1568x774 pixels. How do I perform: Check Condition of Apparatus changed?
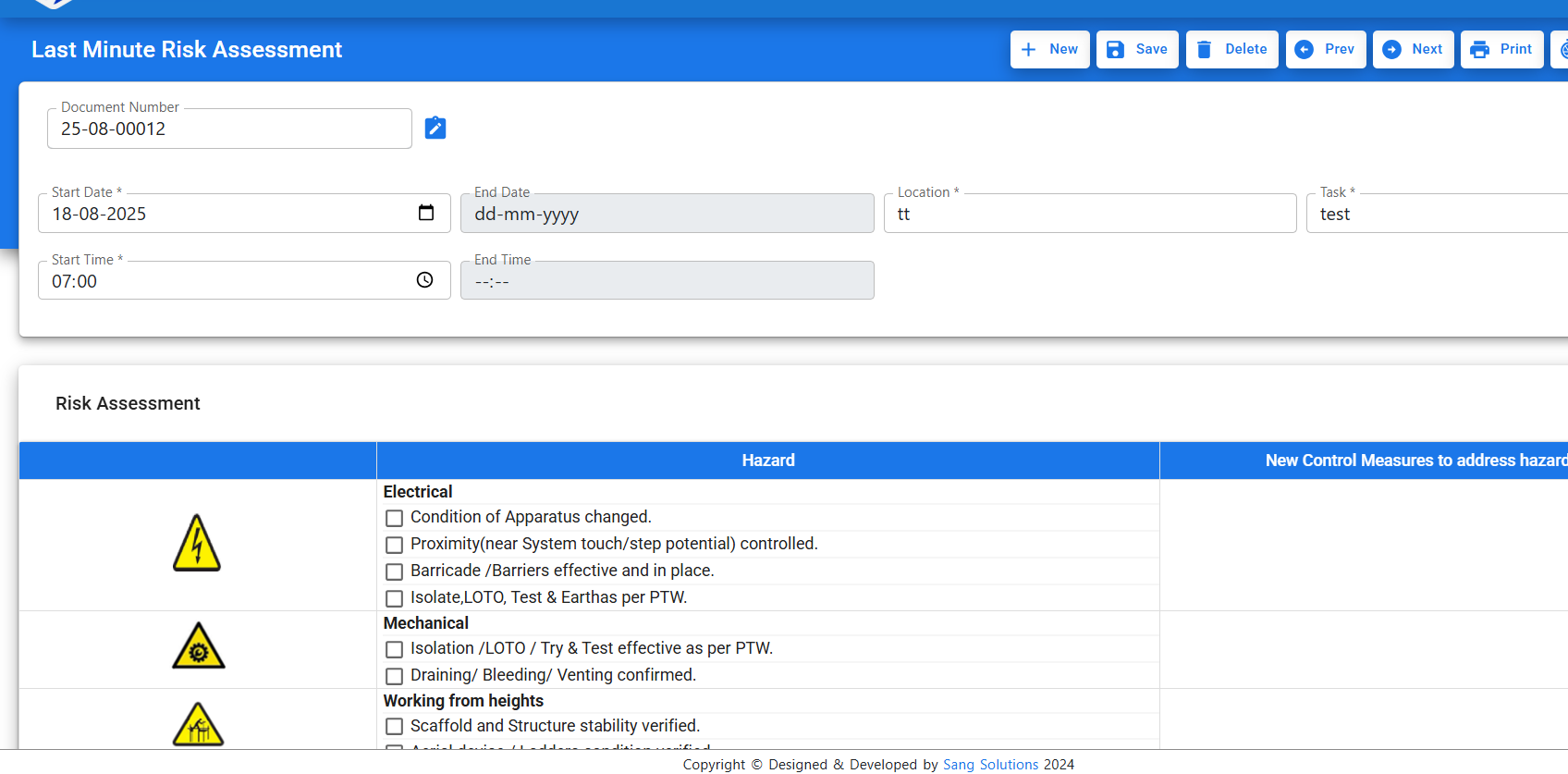pyautogui.click(x=395, y=518)
